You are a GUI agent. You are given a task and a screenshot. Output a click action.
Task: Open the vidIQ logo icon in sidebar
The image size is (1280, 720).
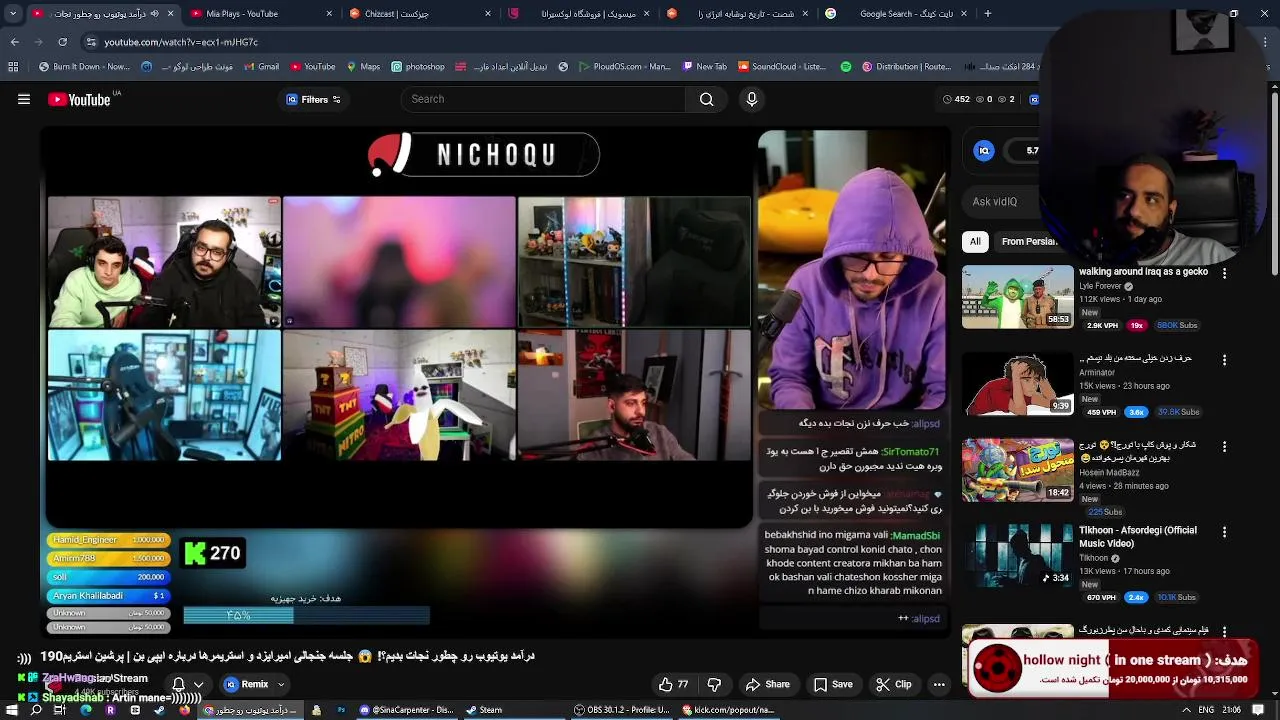[x=984, y=151]
